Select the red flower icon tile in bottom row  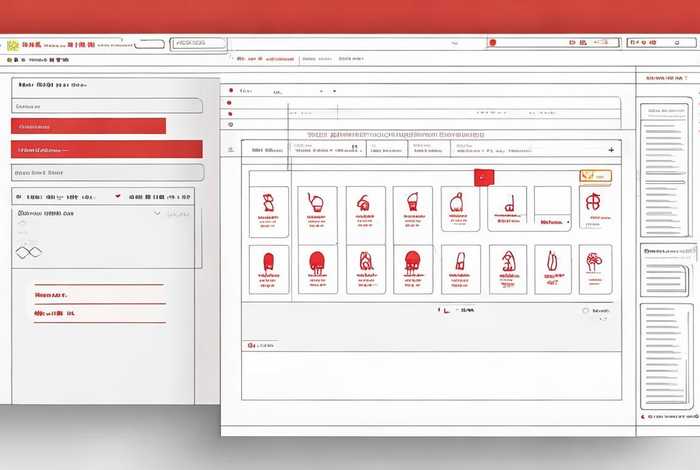click(594, 268)
